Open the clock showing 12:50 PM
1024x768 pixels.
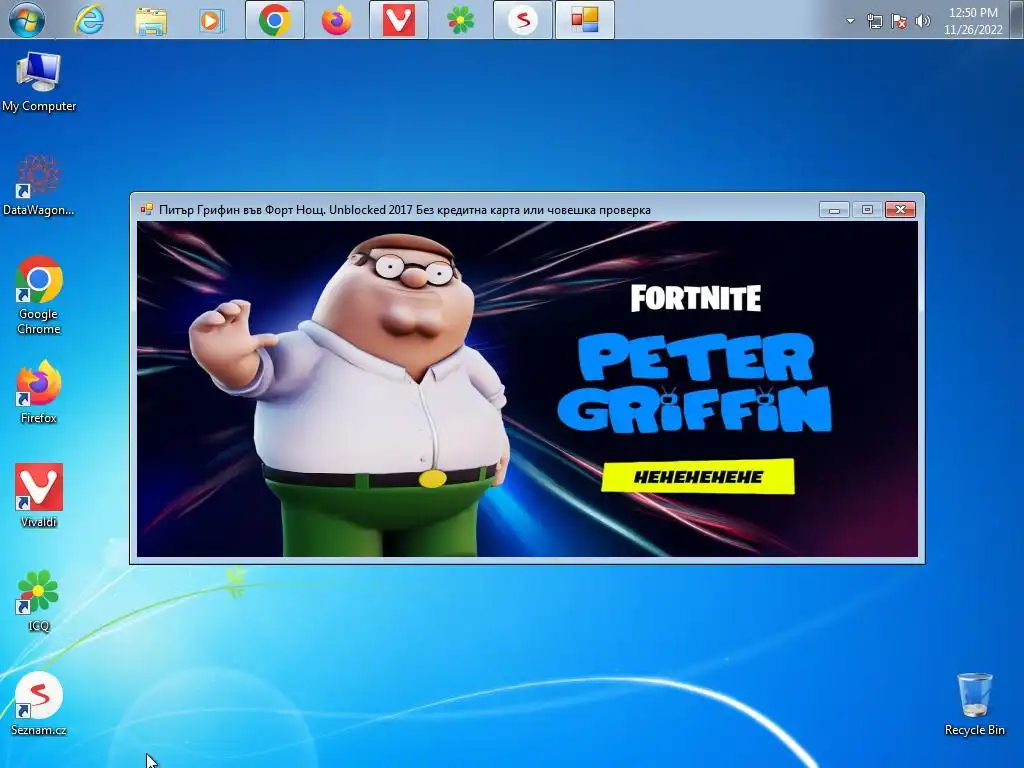click(973, 21)
